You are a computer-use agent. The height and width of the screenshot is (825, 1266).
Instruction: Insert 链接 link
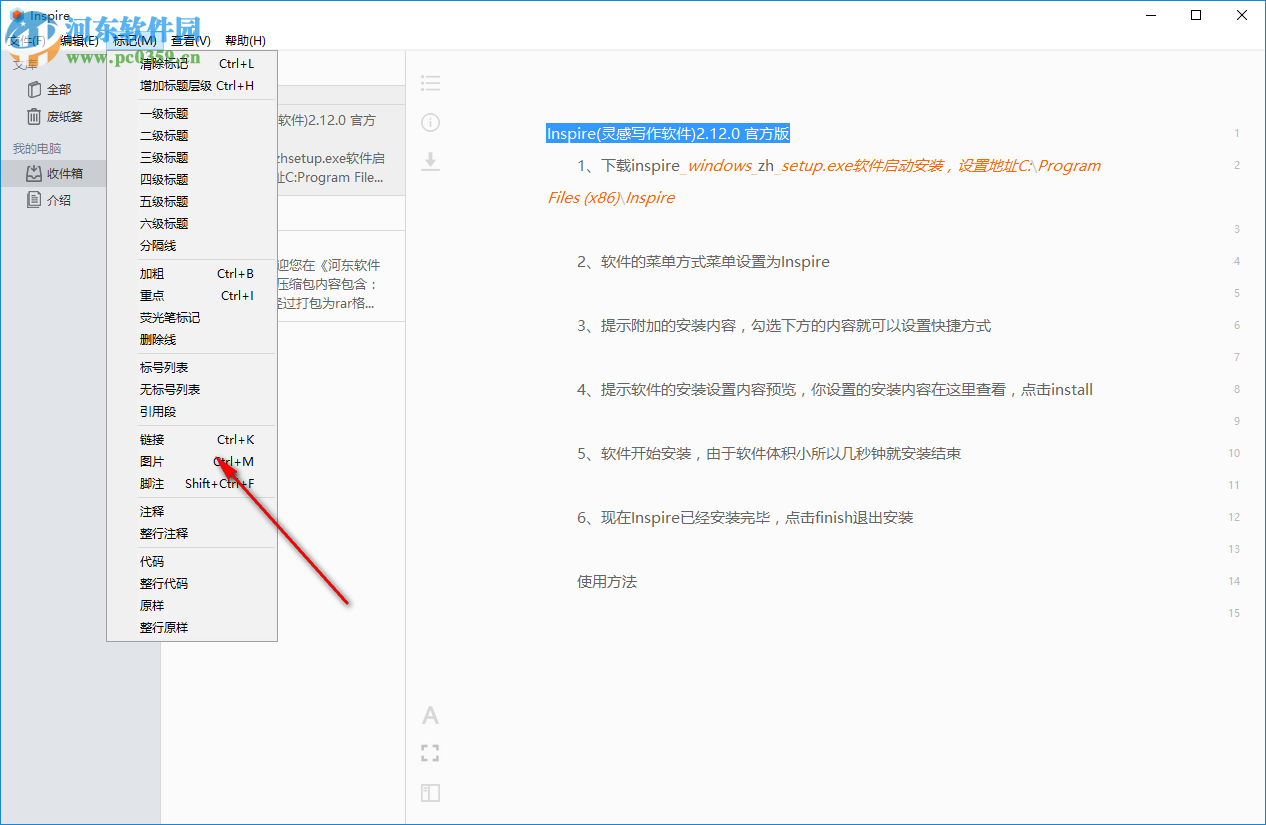click(x=192, y=440)
